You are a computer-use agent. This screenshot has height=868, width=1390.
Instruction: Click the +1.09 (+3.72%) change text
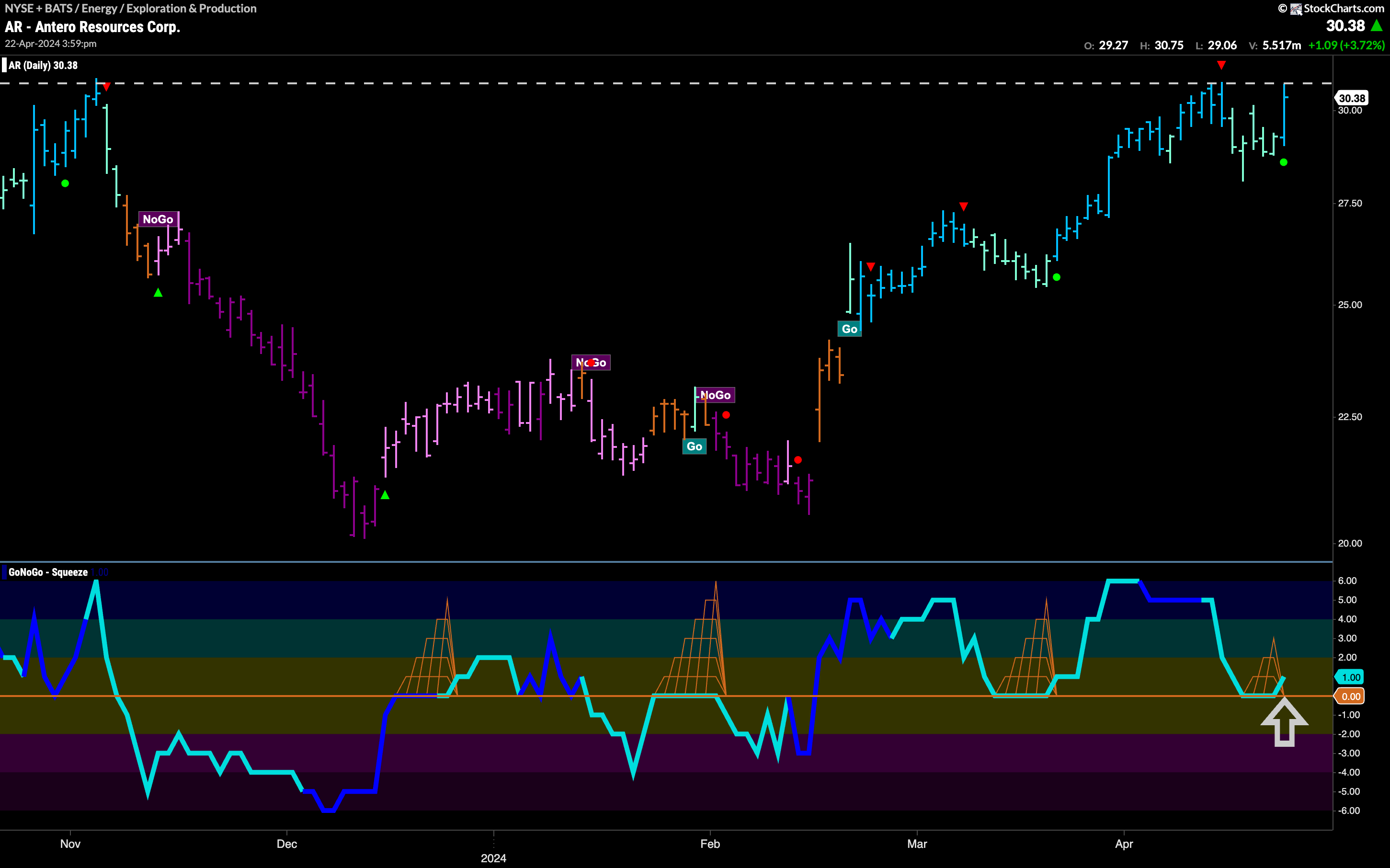(x=1346, y=46)
